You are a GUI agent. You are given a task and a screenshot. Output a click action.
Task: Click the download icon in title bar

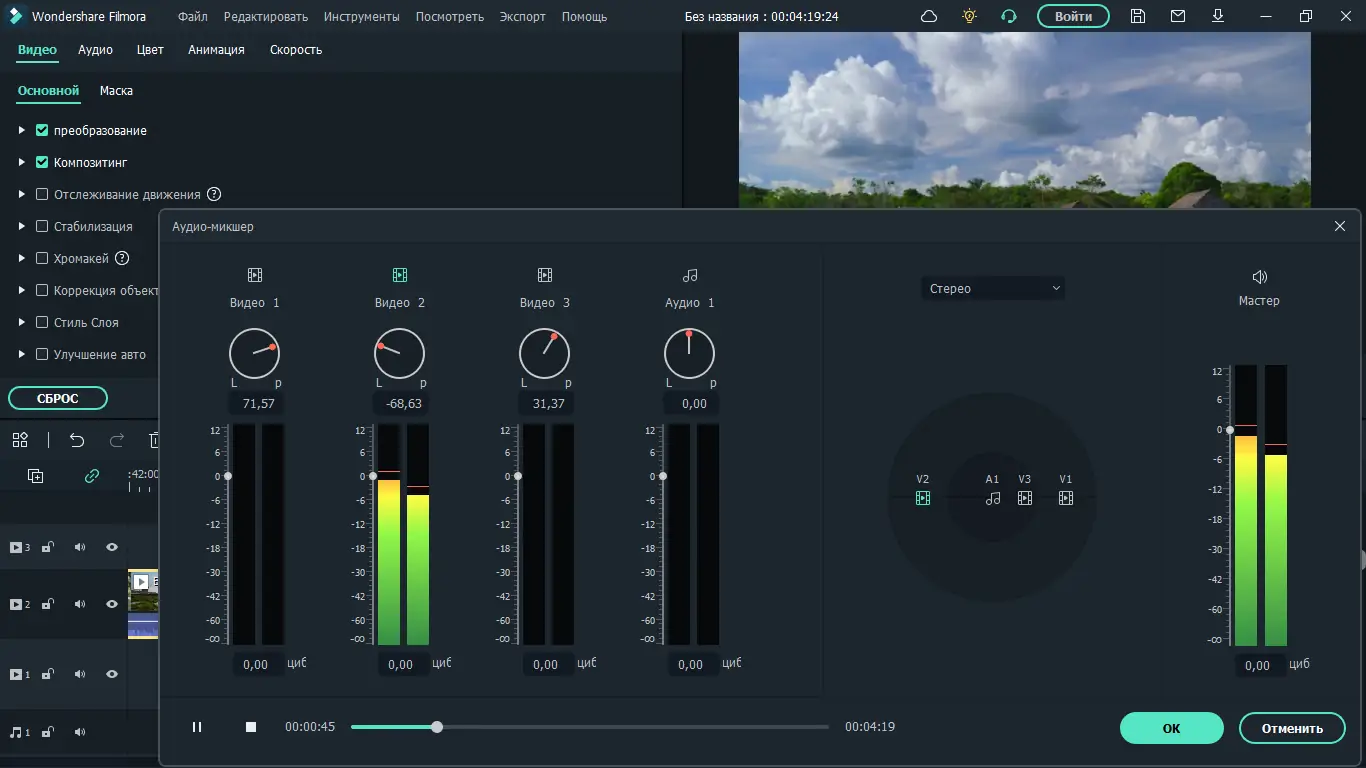[1218, 16]
